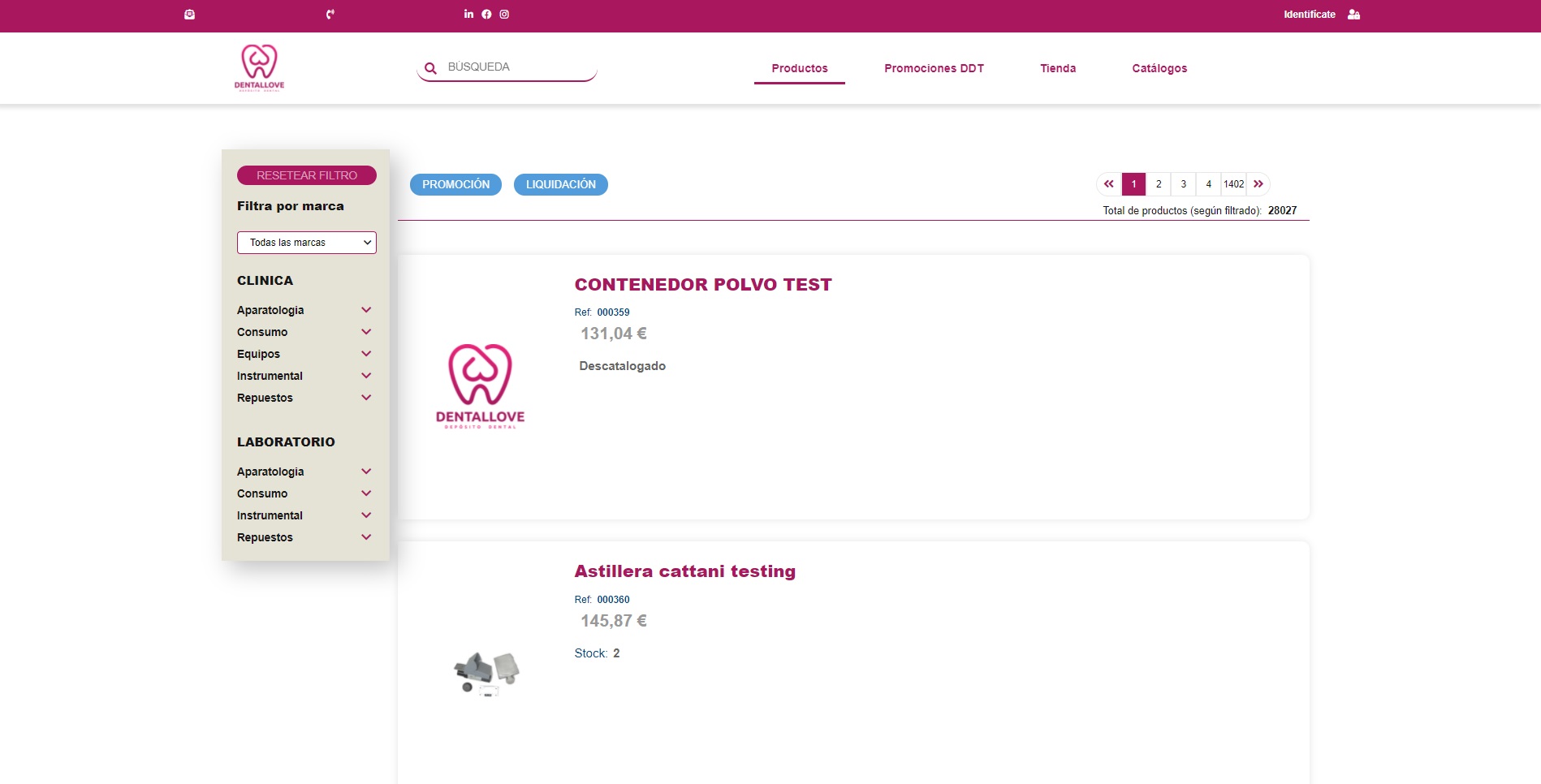Filter by the PROMOCIÓN button
The width and height of the screenshot is (1541, 784).
455,185
